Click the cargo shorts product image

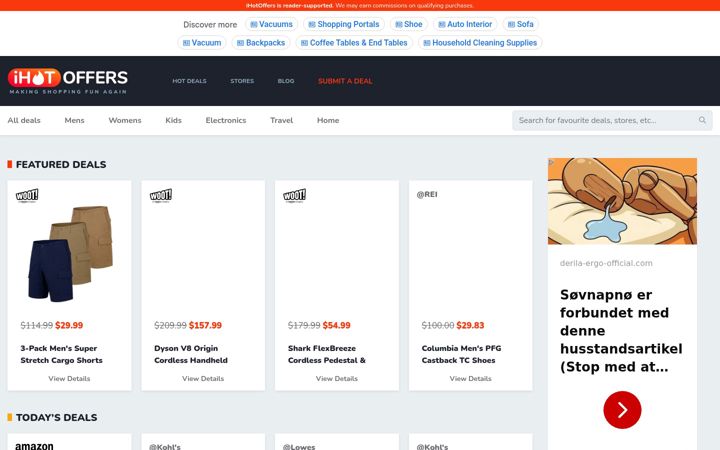coord(70,254)
